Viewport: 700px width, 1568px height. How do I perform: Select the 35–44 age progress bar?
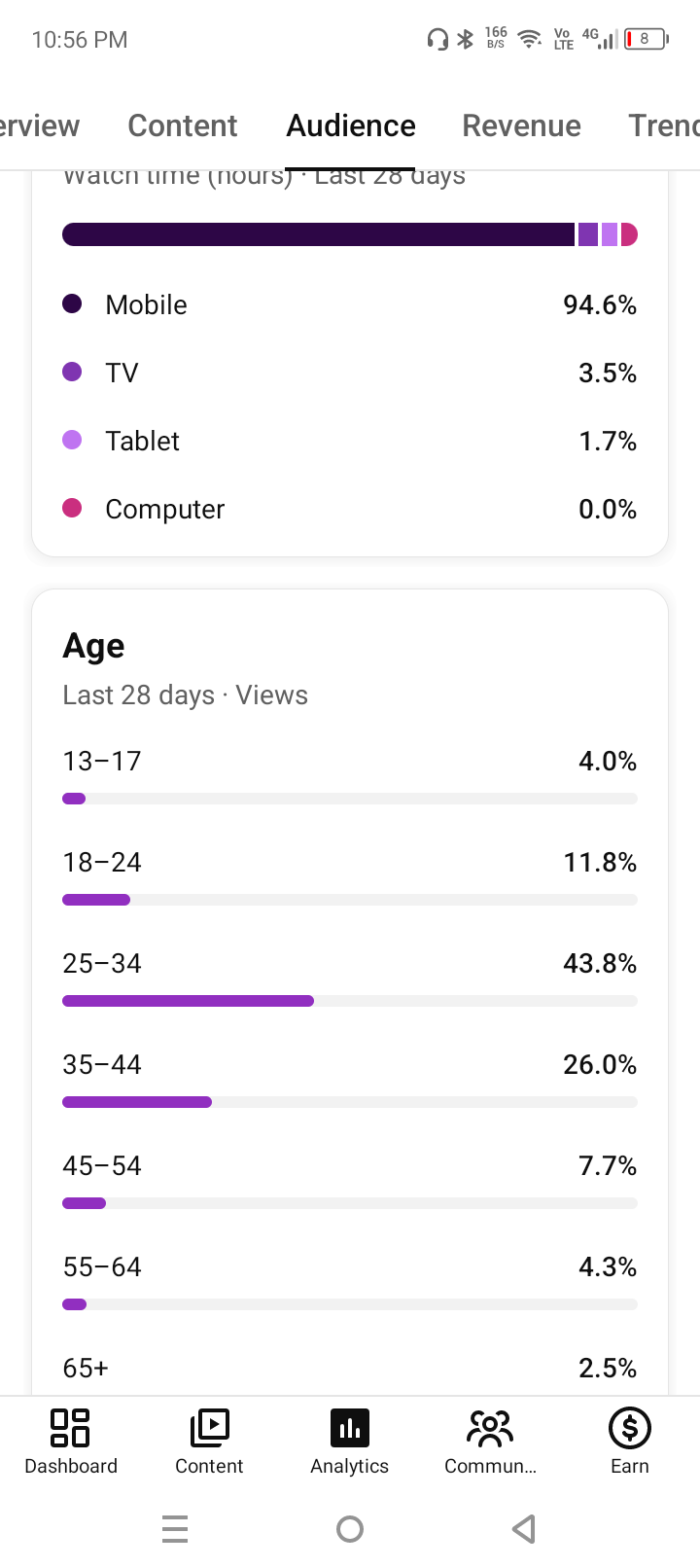pos(350,1102)
